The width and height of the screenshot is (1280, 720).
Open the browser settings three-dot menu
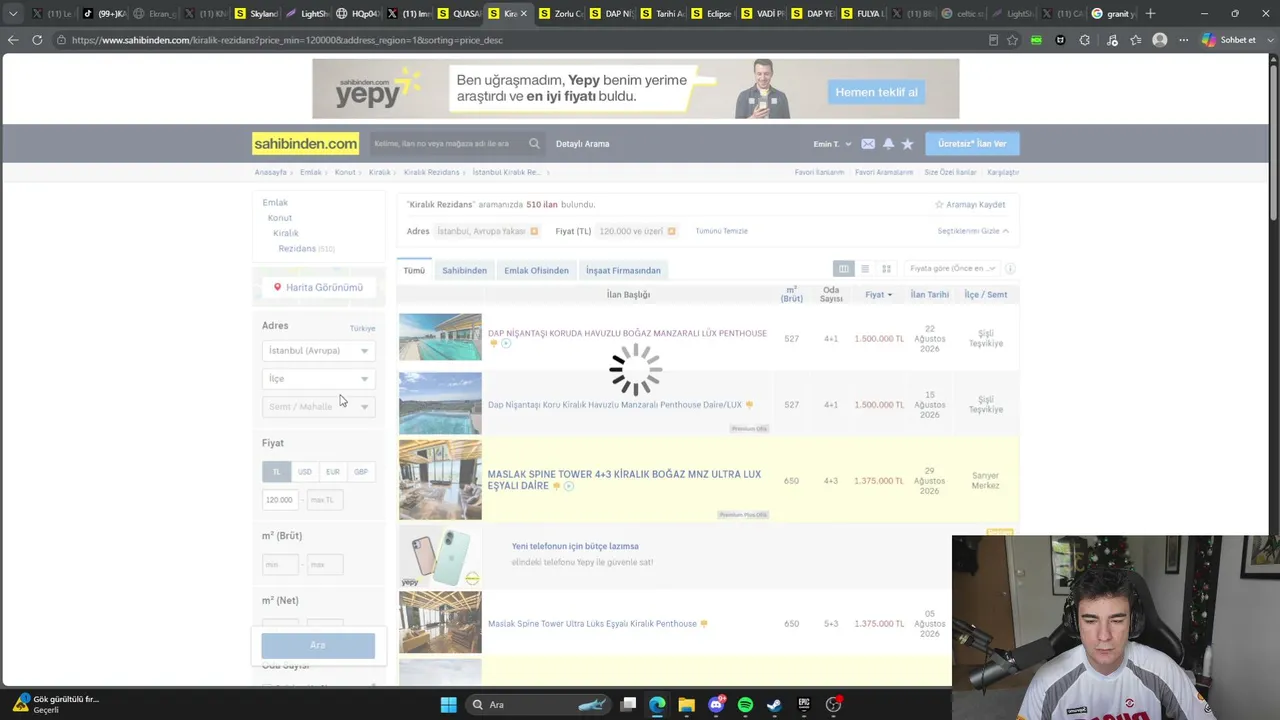pyautogui.click(x=1184, y=40)
